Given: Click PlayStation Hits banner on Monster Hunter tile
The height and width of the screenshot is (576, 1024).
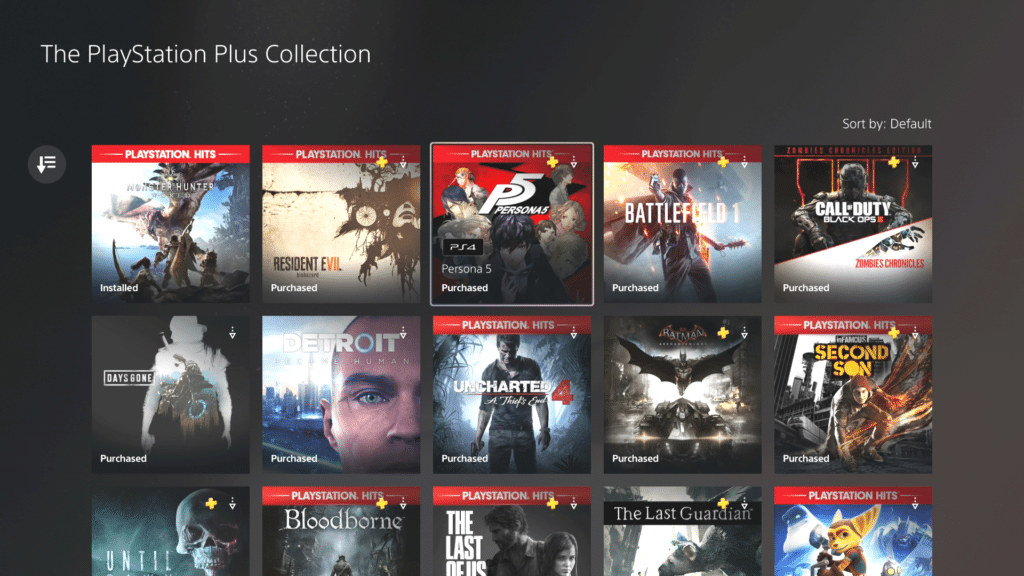Looking at the screenshot, I should click(170, 154).
